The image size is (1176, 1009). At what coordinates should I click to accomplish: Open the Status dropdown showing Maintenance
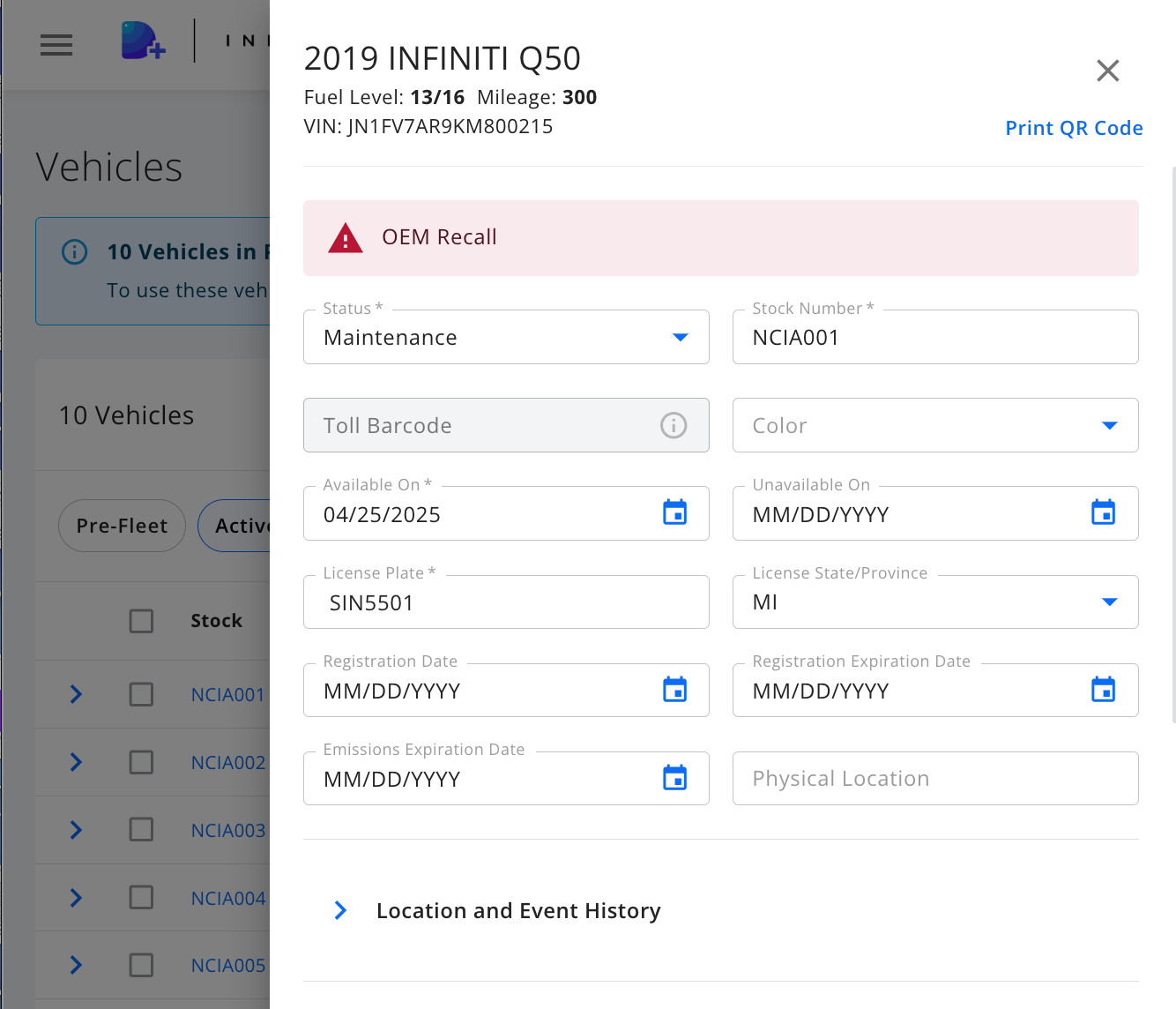(x=506, y=337)
